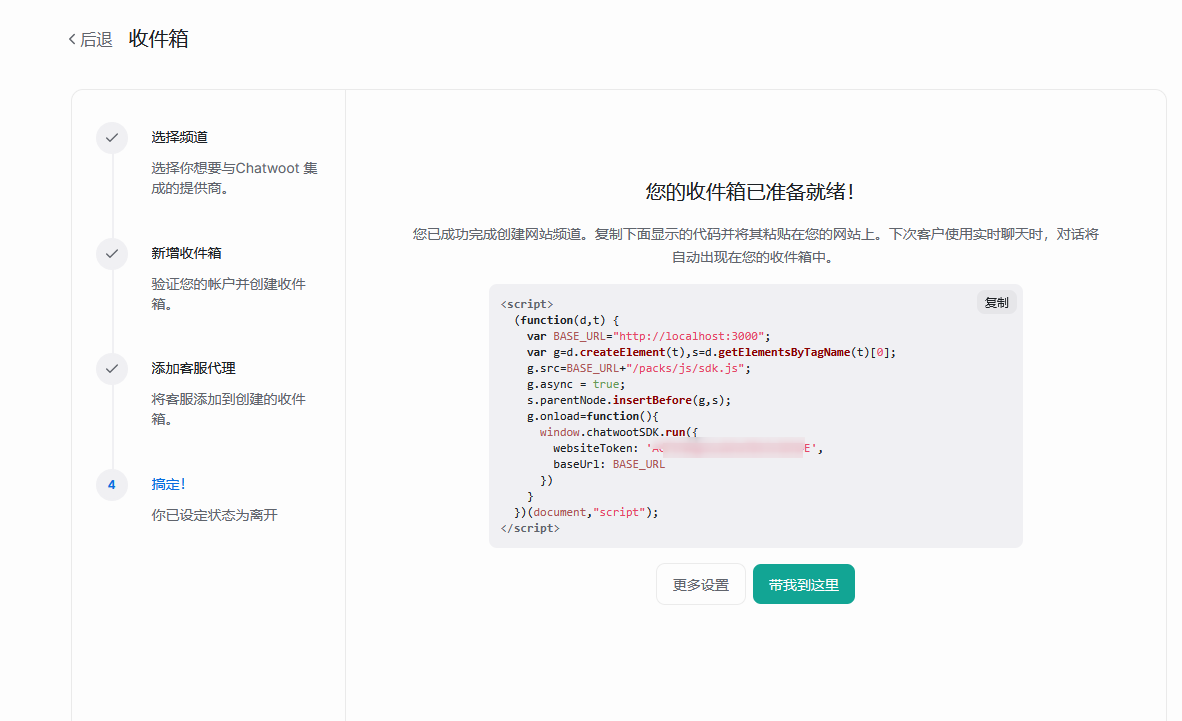Select the 搞定! step title
The width and height of the screenshot is (1182, 721).
[x=169, y=485]
